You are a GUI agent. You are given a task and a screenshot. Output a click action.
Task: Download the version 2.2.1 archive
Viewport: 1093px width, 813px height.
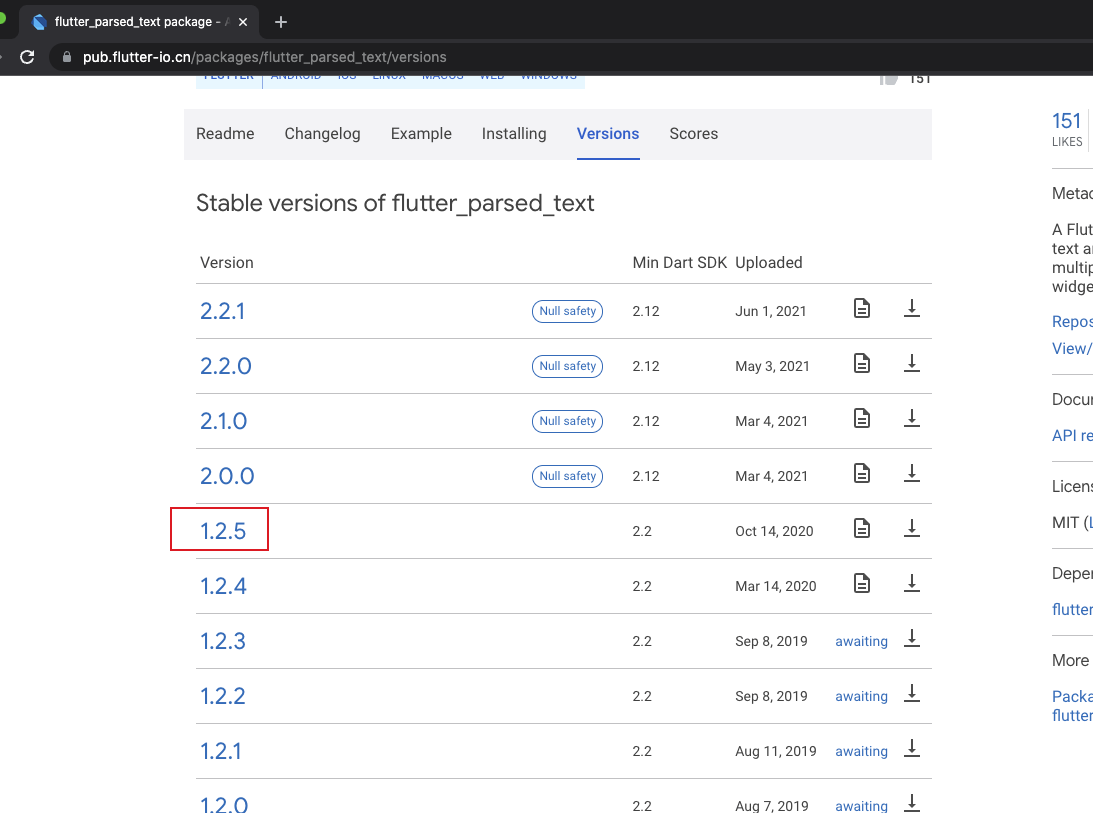click(911, 309)
